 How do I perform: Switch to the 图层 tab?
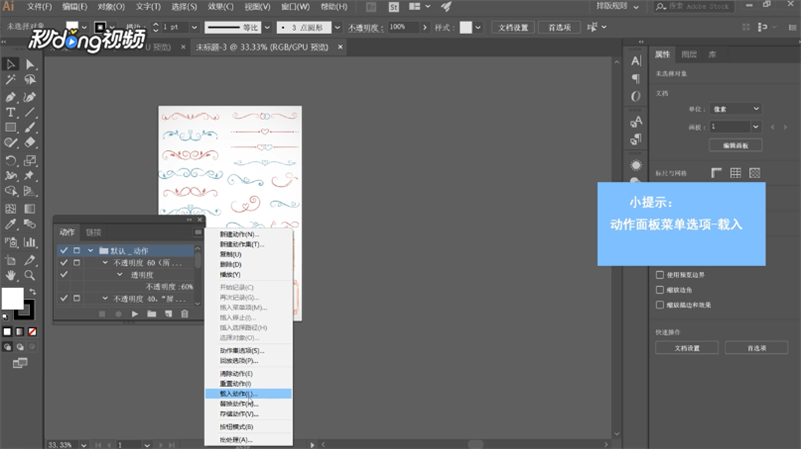pos(689,54)
